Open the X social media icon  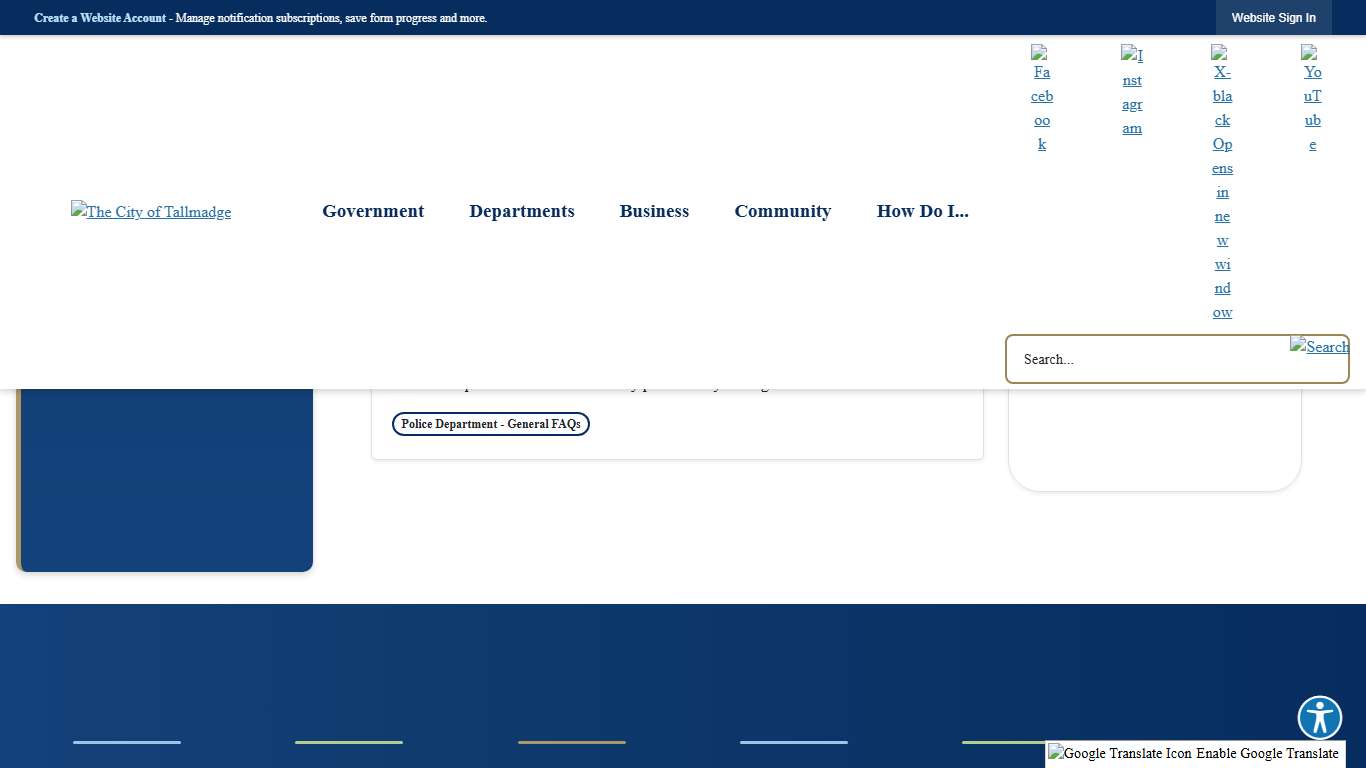coord(1222,192)
